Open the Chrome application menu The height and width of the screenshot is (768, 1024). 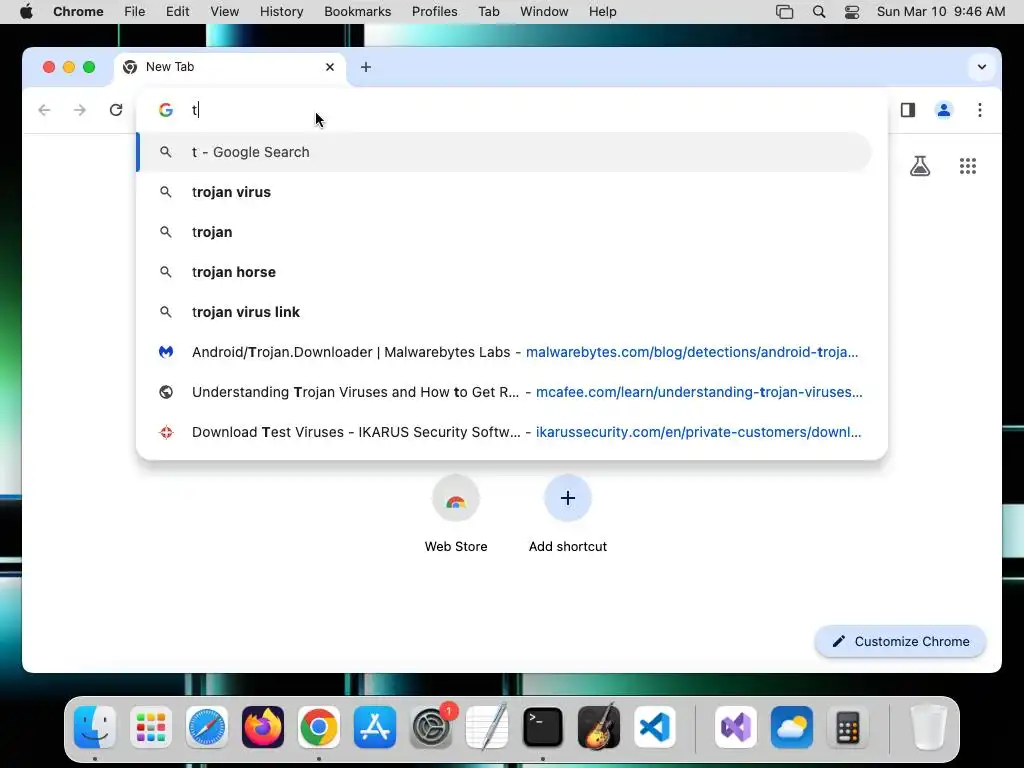click(78, 12)
